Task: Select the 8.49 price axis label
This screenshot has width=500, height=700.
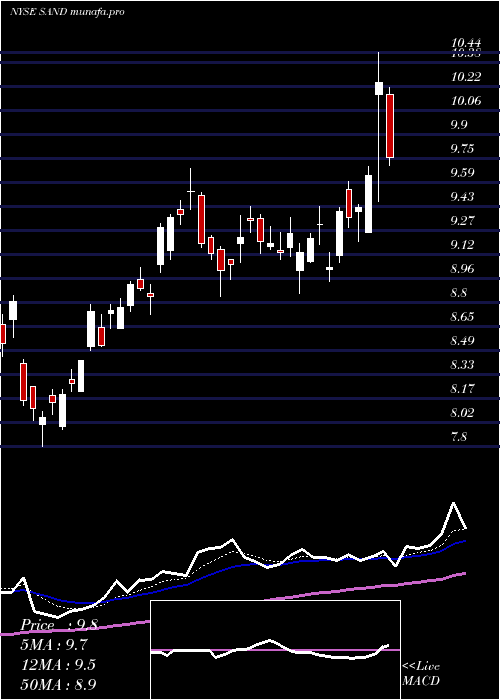Action: 462,342
